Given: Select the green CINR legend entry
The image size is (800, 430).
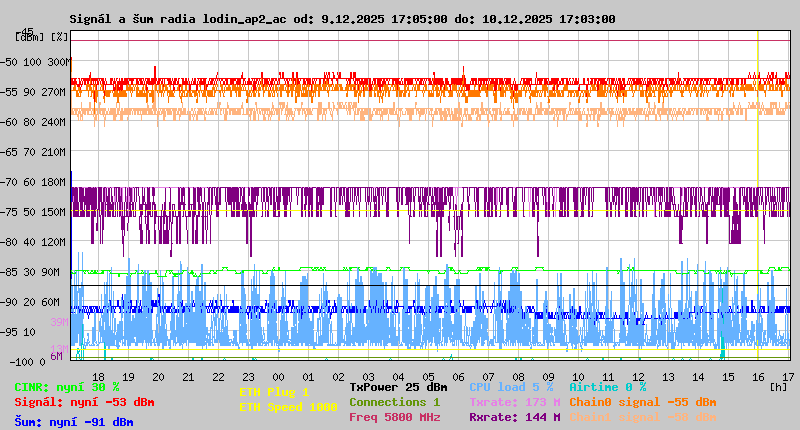Looking at the screenshot, I should click(67, 387).
